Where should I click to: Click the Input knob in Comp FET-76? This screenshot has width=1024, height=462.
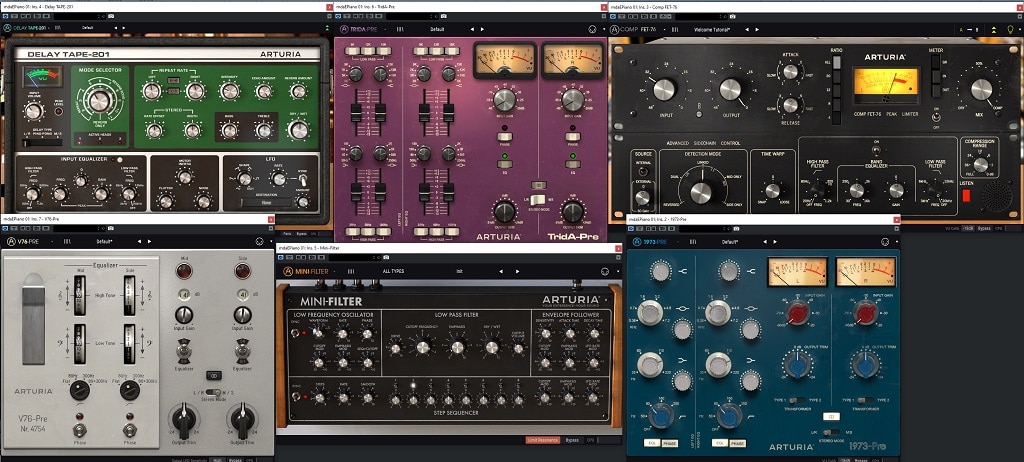[665, 89]
